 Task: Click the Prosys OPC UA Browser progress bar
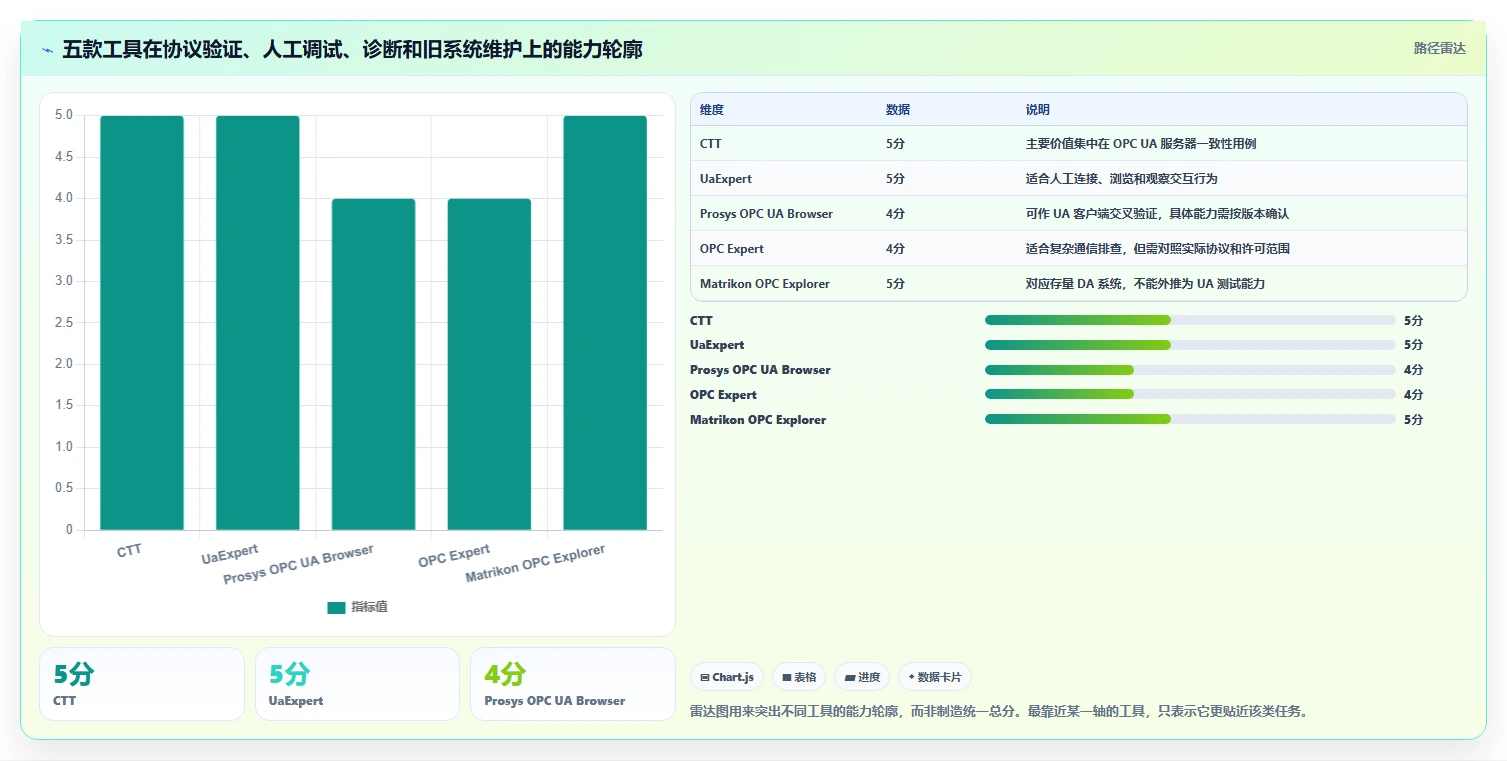pyautogui.click(x=1190, y=370)
